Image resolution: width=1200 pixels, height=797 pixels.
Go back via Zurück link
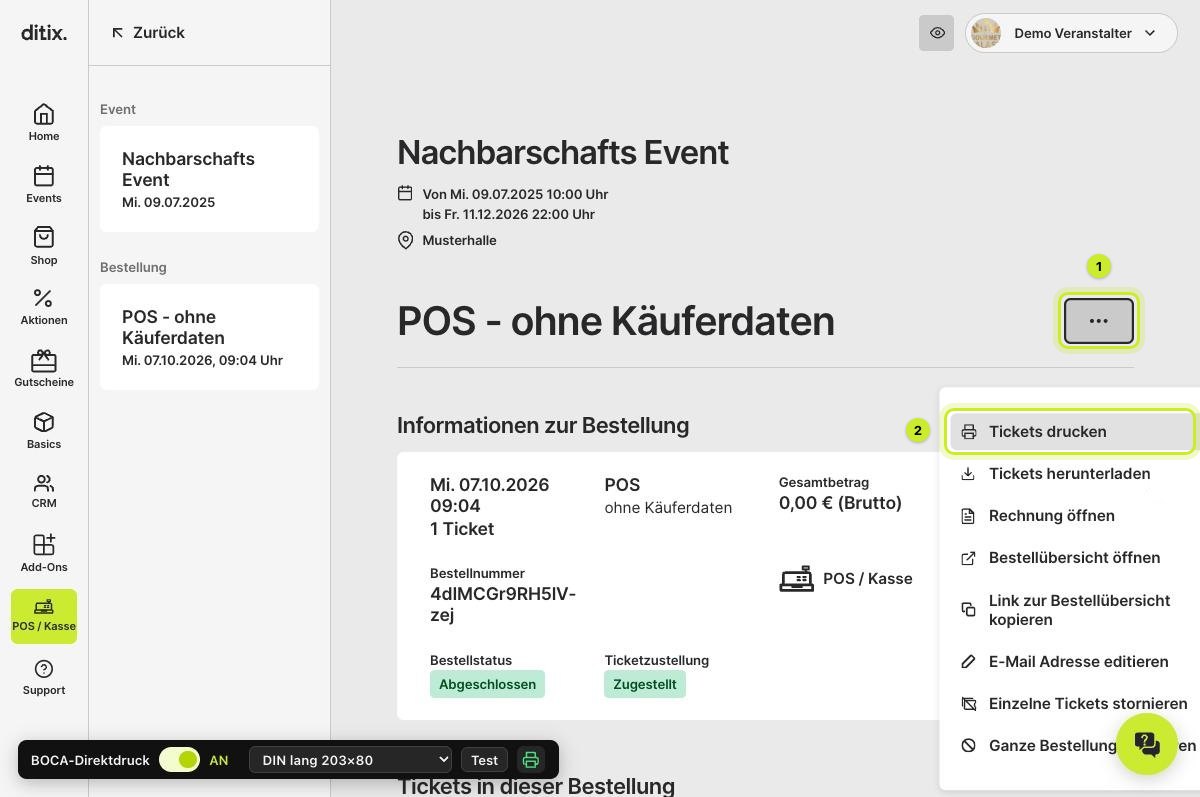click(148, 33)
